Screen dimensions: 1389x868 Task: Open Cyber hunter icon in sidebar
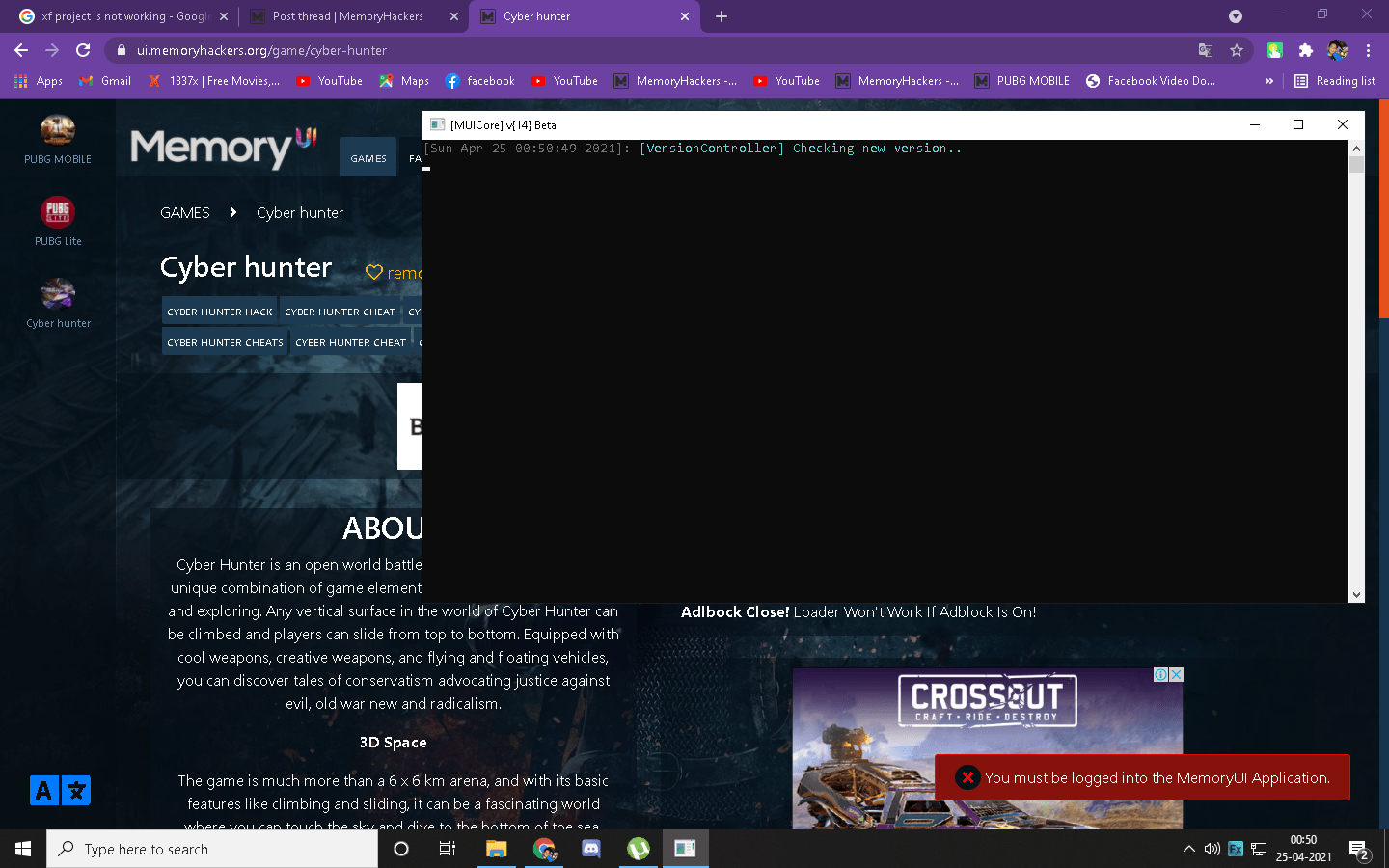pyautogui.click(x=58, y=294)
